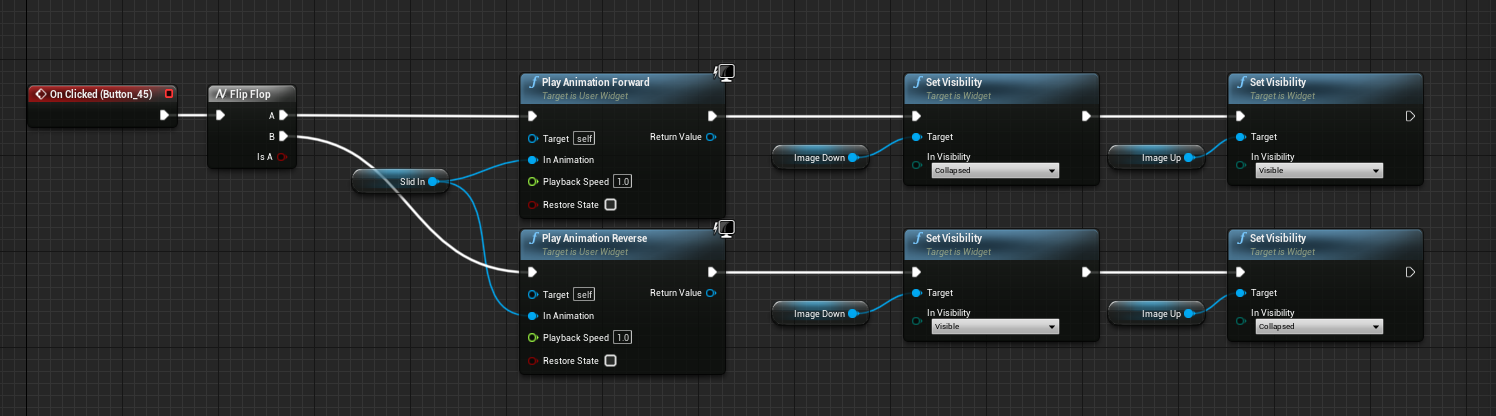The image size is (1496, 416).
Task: Click the On Clicked event delegate pin
Action: pyautogui.click(x=169, y=94)
